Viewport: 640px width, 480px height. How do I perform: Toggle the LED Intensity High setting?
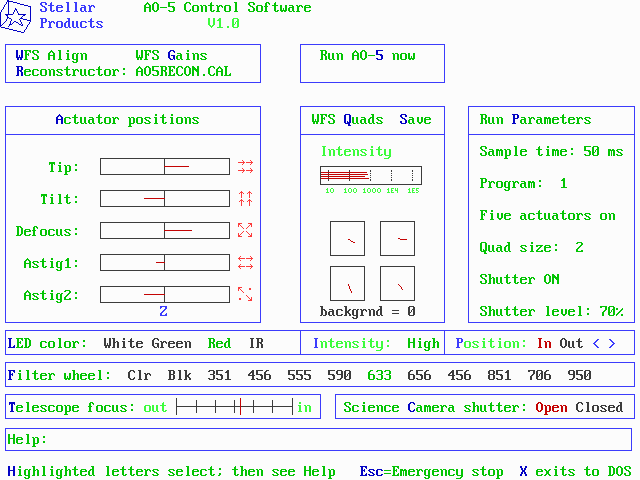tap(423, 343)
